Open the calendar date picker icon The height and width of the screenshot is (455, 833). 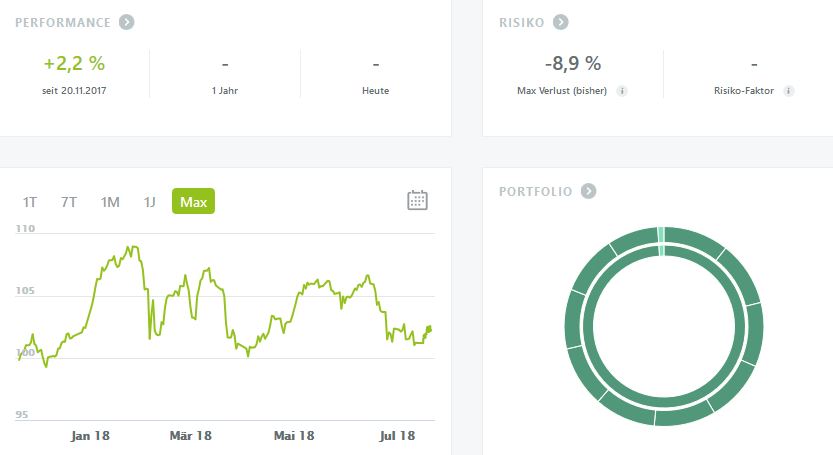point(417,200)
